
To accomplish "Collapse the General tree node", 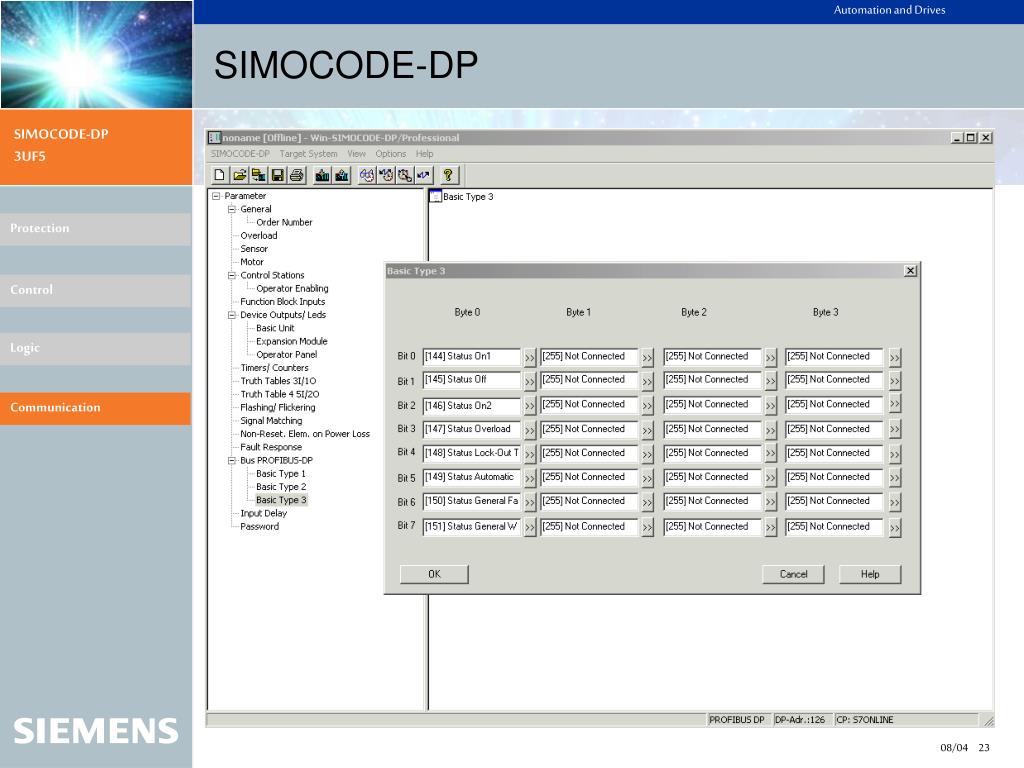I will coord(232,209).
